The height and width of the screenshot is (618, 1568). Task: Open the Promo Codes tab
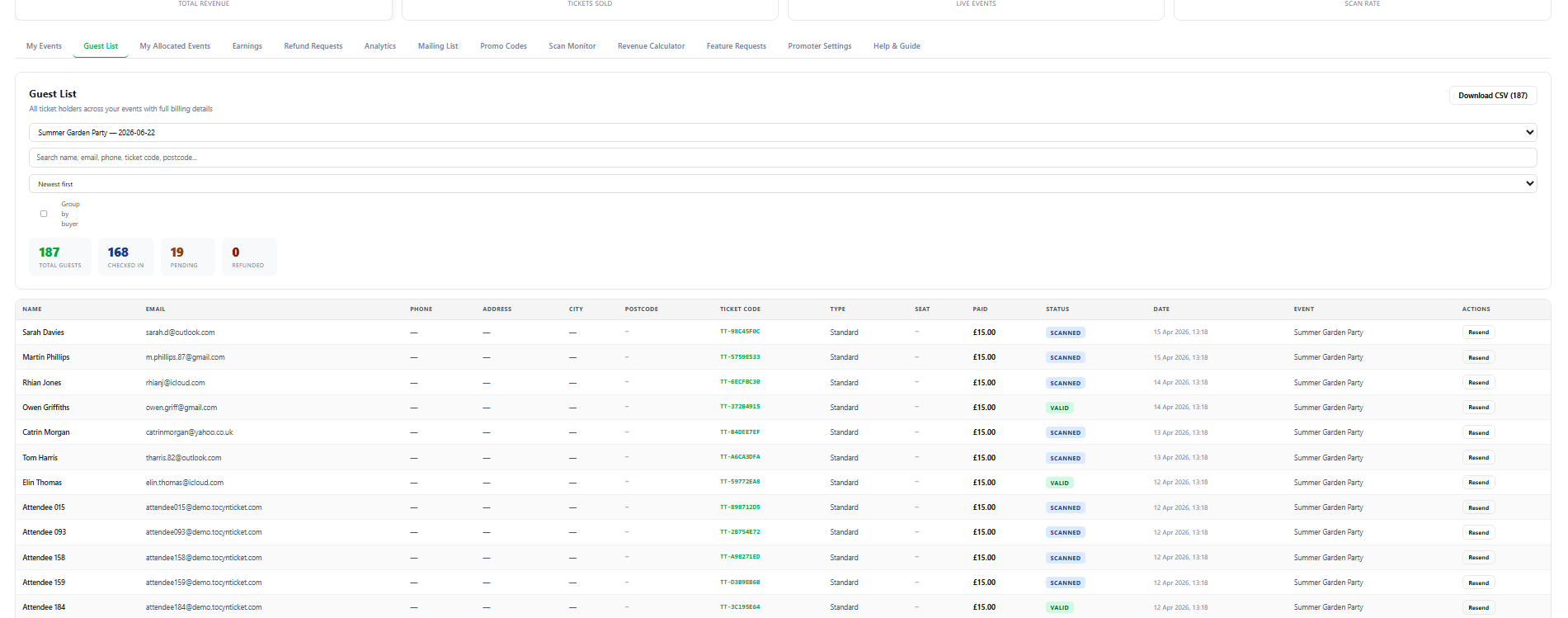503,46
